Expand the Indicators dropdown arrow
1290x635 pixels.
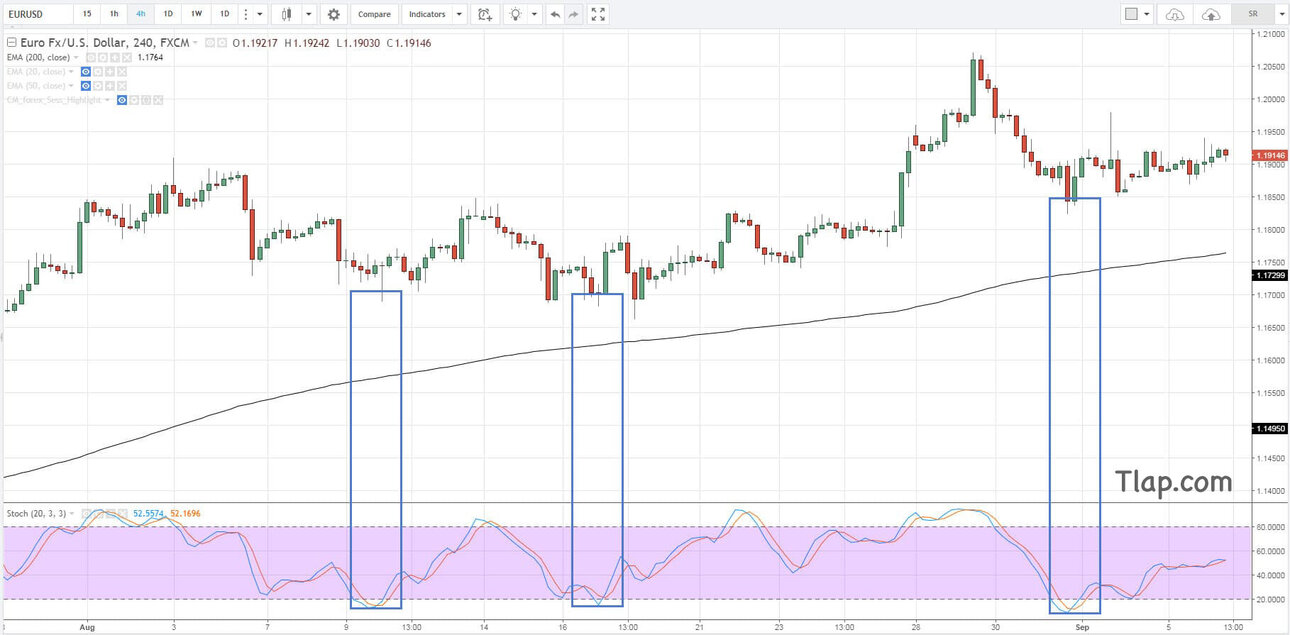coord(459,14)
